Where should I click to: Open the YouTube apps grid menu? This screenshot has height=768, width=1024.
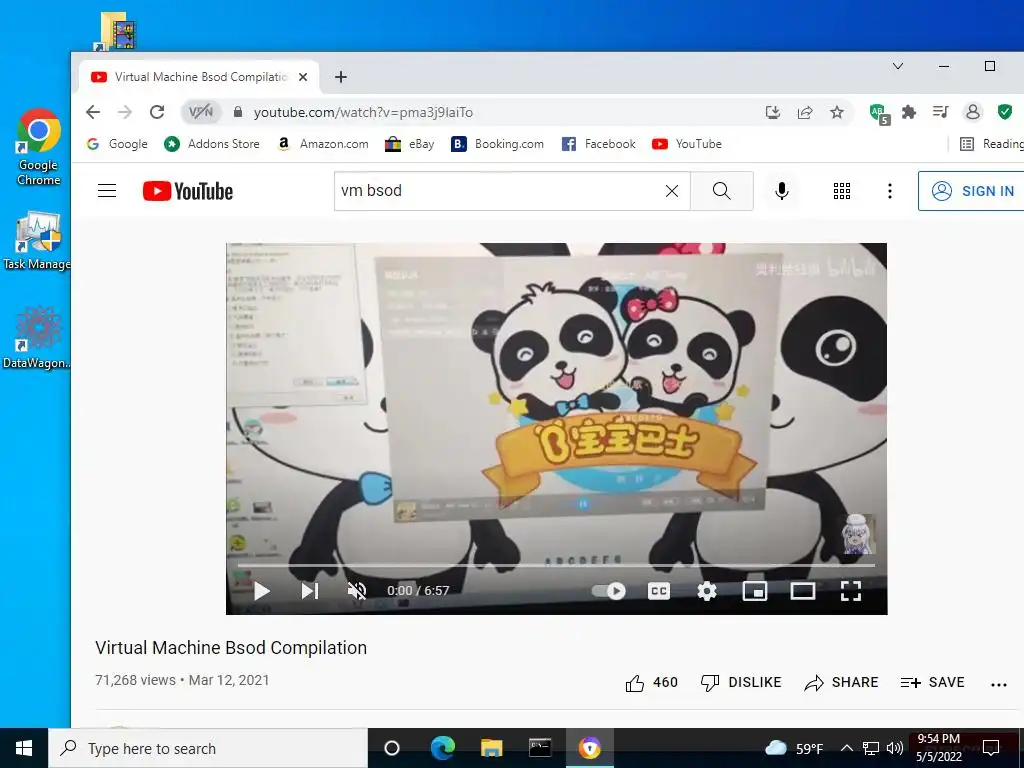(842, 191)
